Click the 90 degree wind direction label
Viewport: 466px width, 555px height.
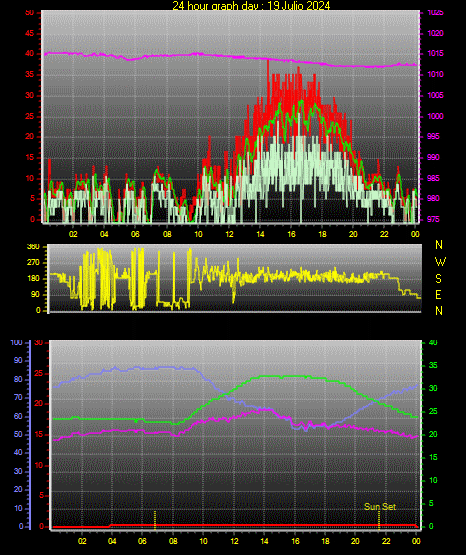point(35,294)
